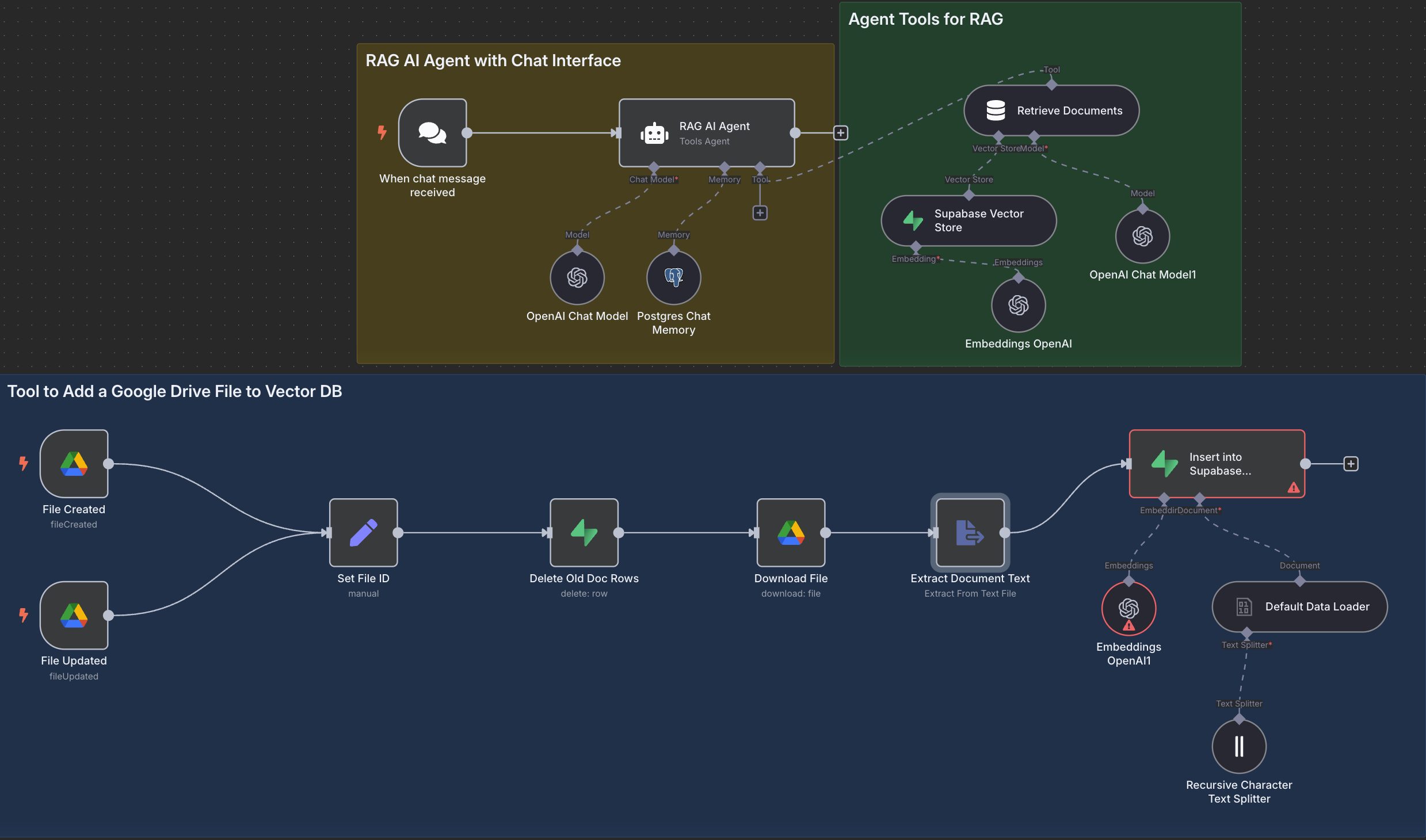Open the Default Data Loader node
This screenshot has width=1426, height=840.
(x=1299, y=606)
